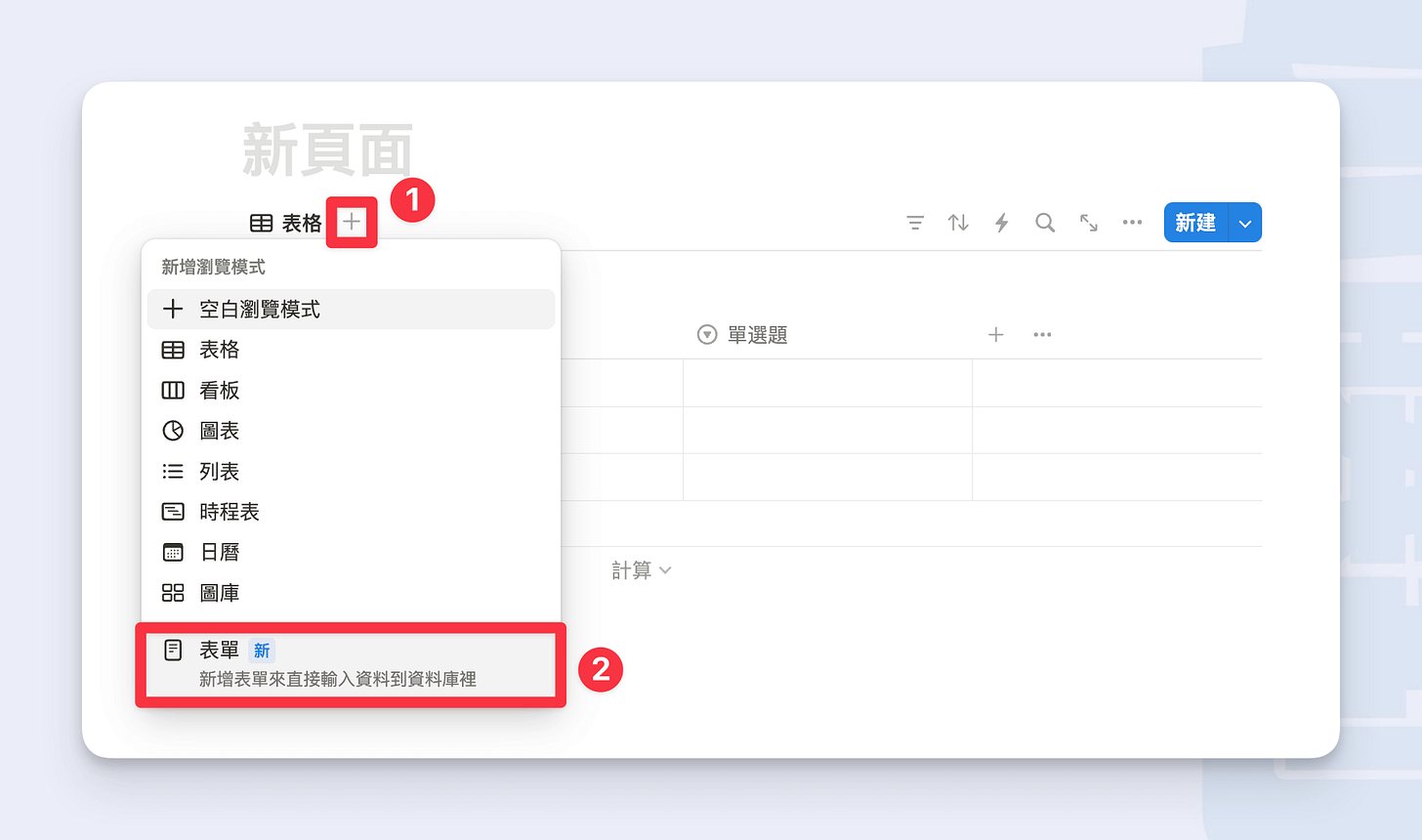This screenshot has height=840, width=1422.
Task: Select the 看板 board view option
Action: pyautogui.click(x=352, y=390)
